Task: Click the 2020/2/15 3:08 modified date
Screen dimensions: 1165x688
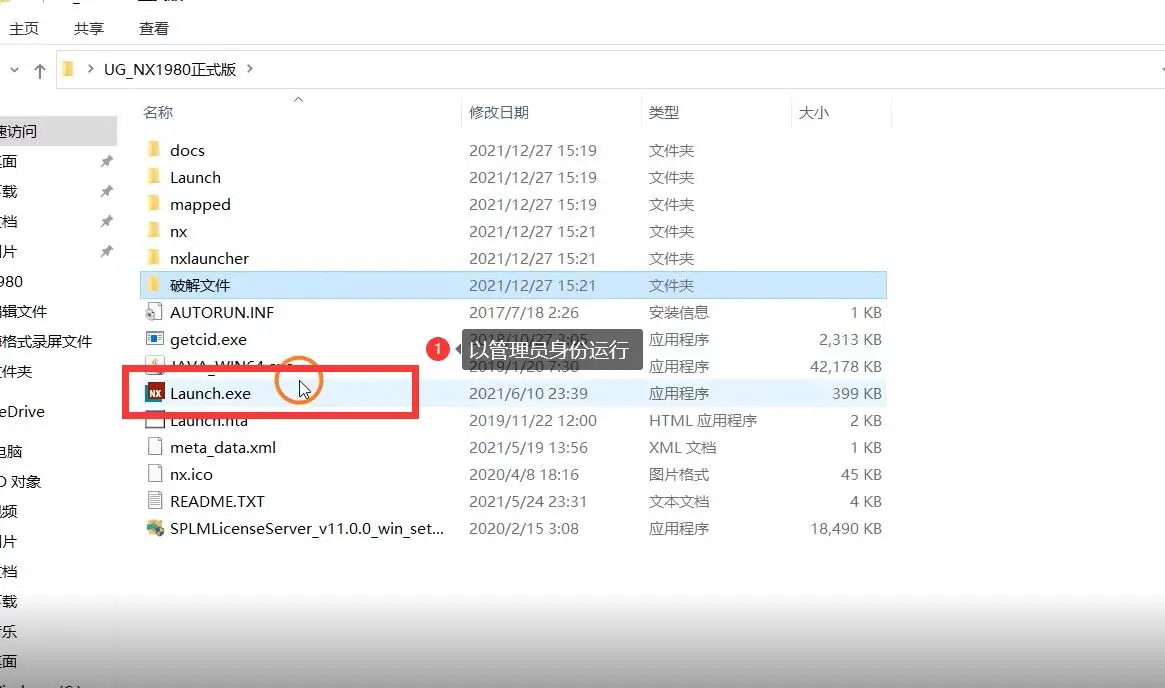Action: (524, 528)
